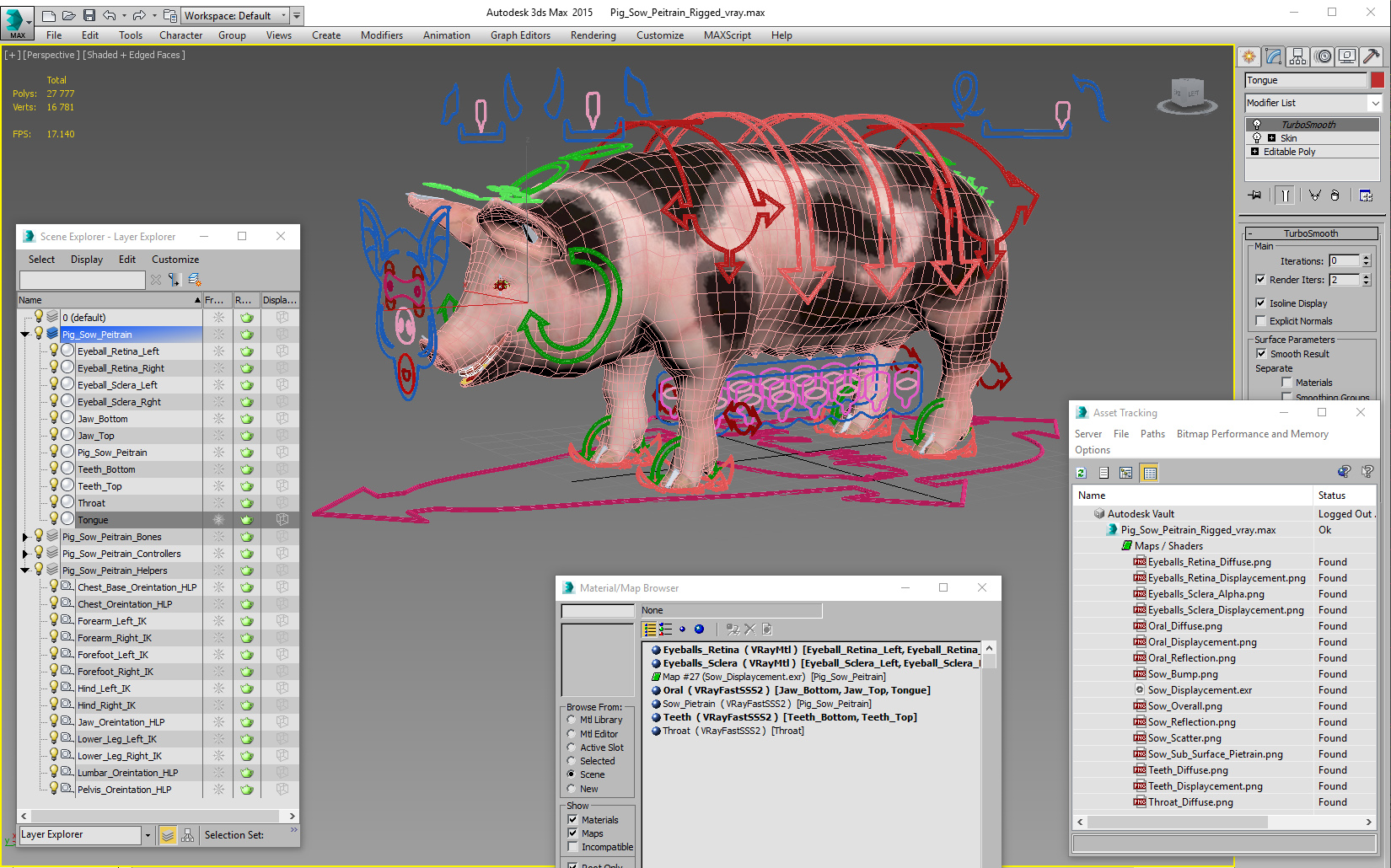
Task: Expand Editable Poly in modifier stack
Action: pyautogui.click(x=1254, y=152)
